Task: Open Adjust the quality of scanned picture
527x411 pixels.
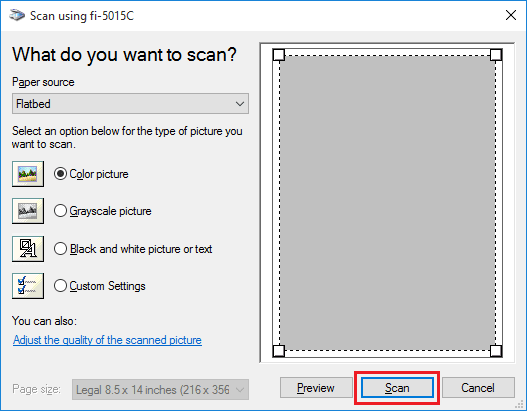Action: 107,340
